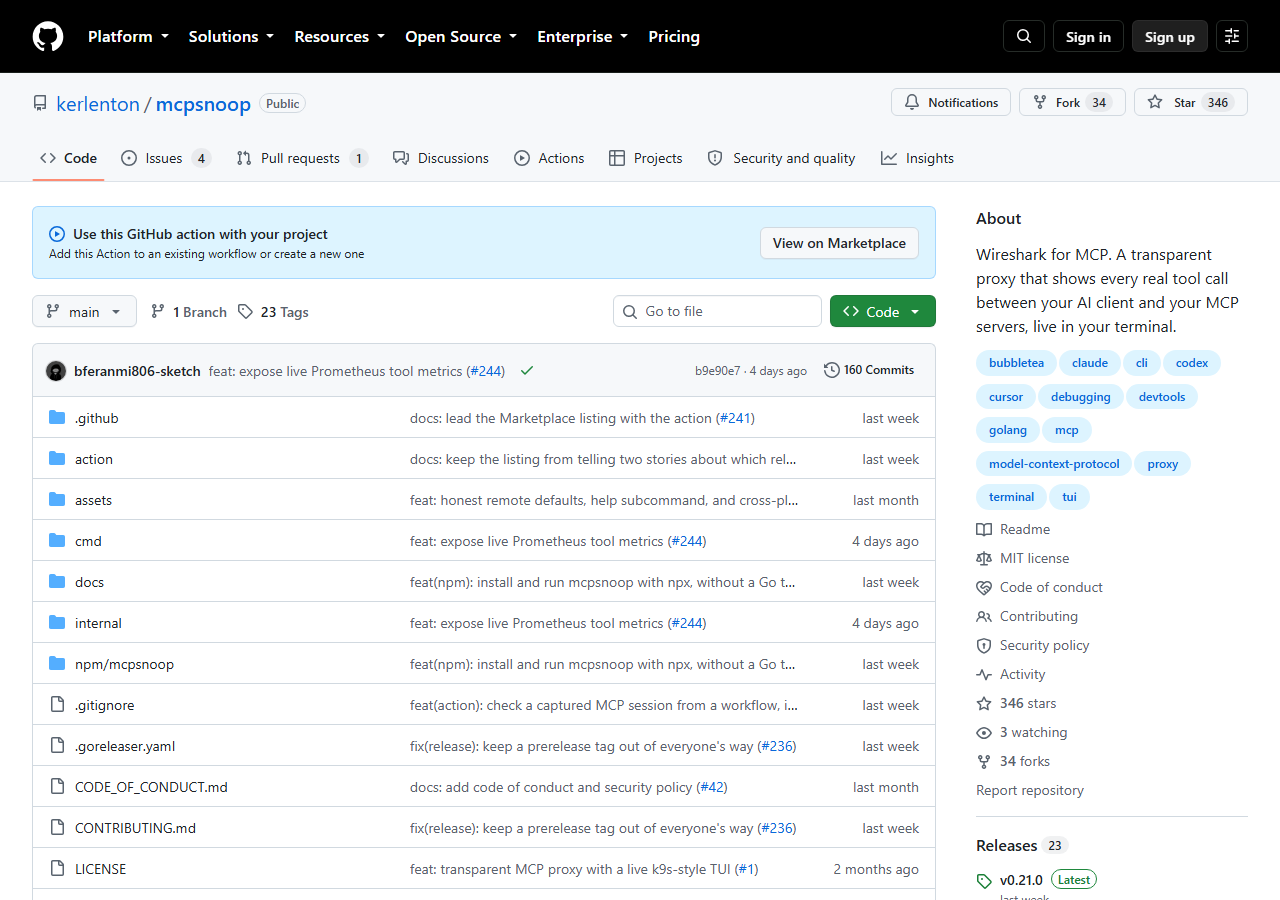Screen dimensions: 1280x900
Task: Click the GitHub logo icon
Action: tap(48, 36)
